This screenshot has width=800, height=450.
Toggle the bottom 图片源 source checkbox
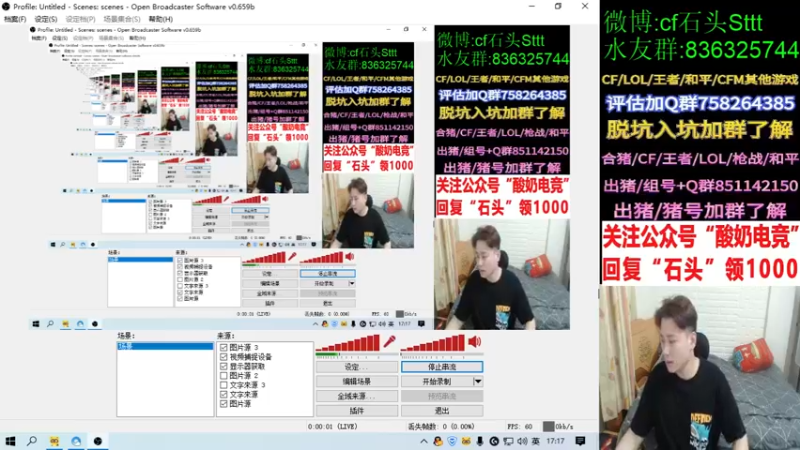[223, 404]
